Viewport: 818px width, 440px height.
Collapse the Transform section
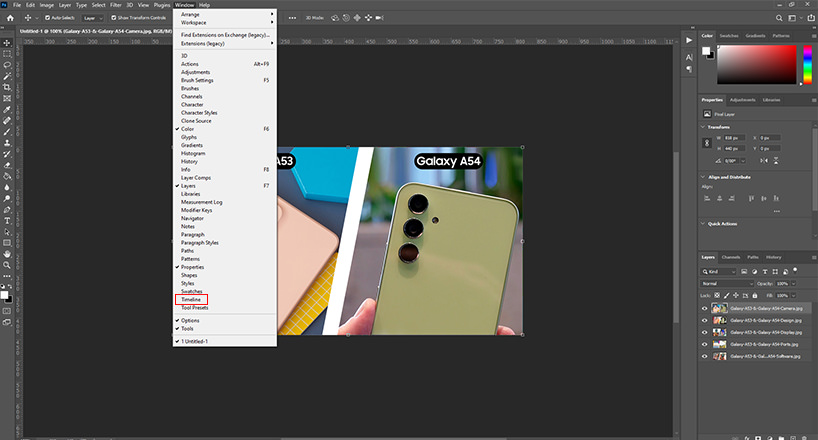click(x=703, y=127)
